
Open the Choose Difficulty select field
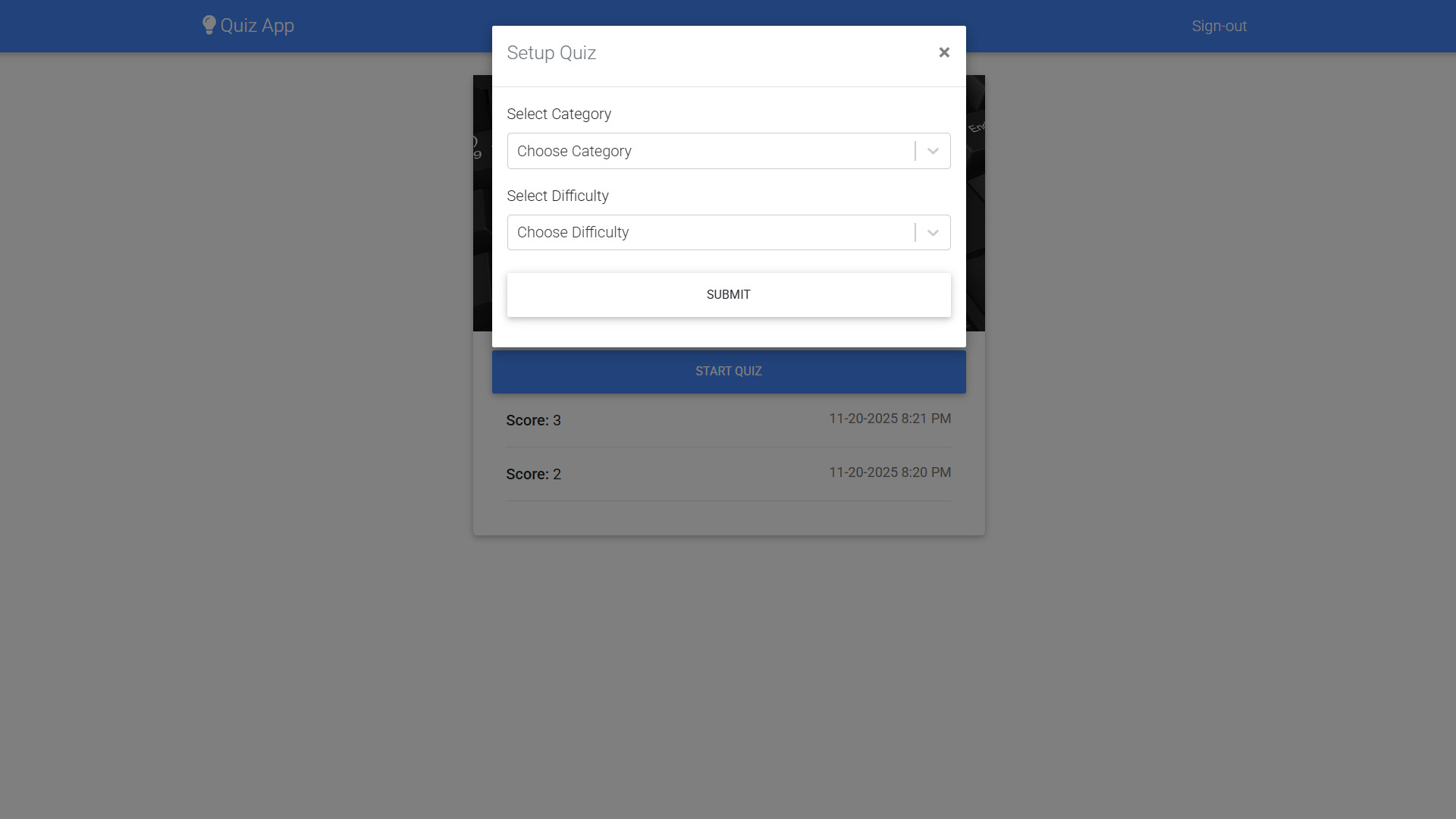coord(729,233)
